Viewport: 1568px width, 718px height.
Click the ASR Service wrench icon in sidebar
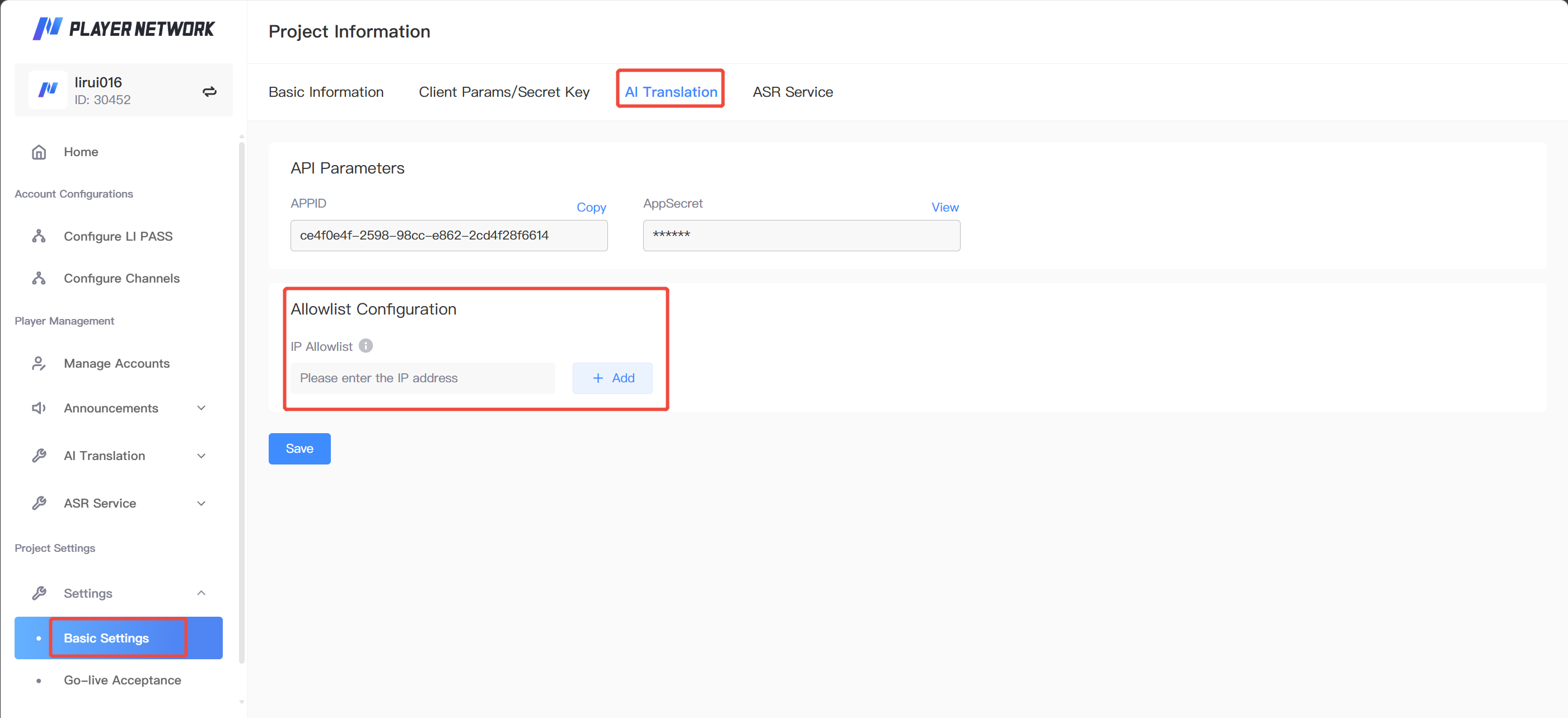(39, 503)
